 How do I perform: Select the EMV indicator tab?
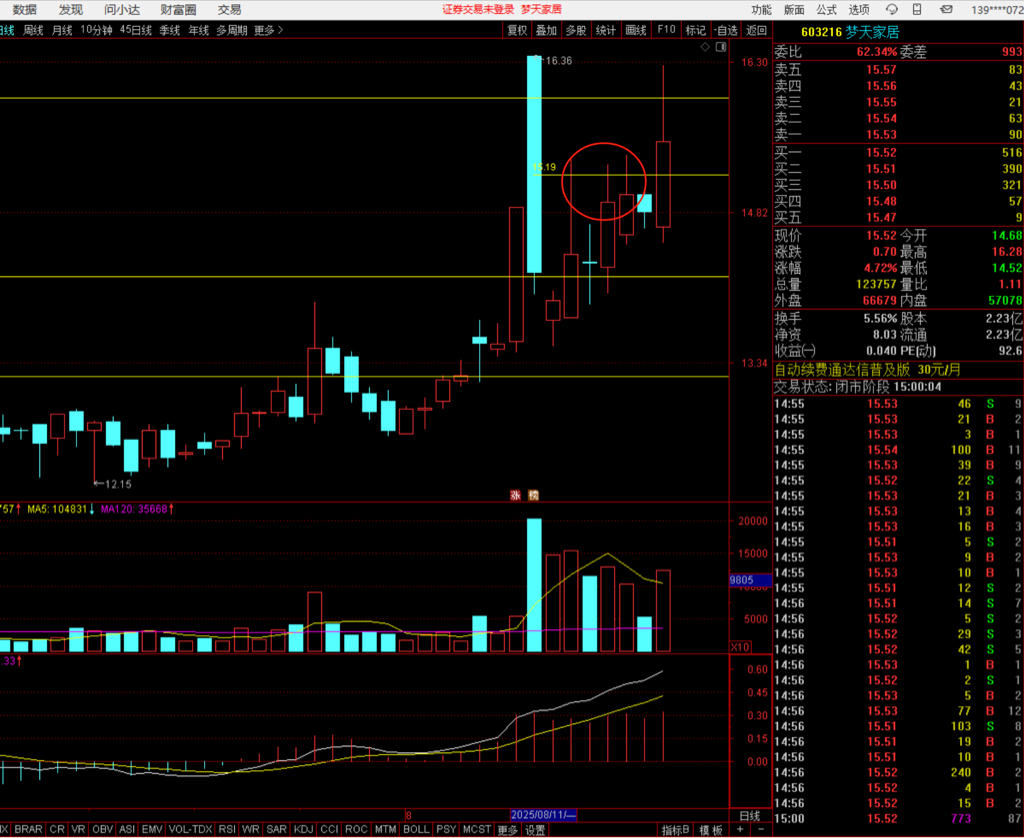[152, 830]
